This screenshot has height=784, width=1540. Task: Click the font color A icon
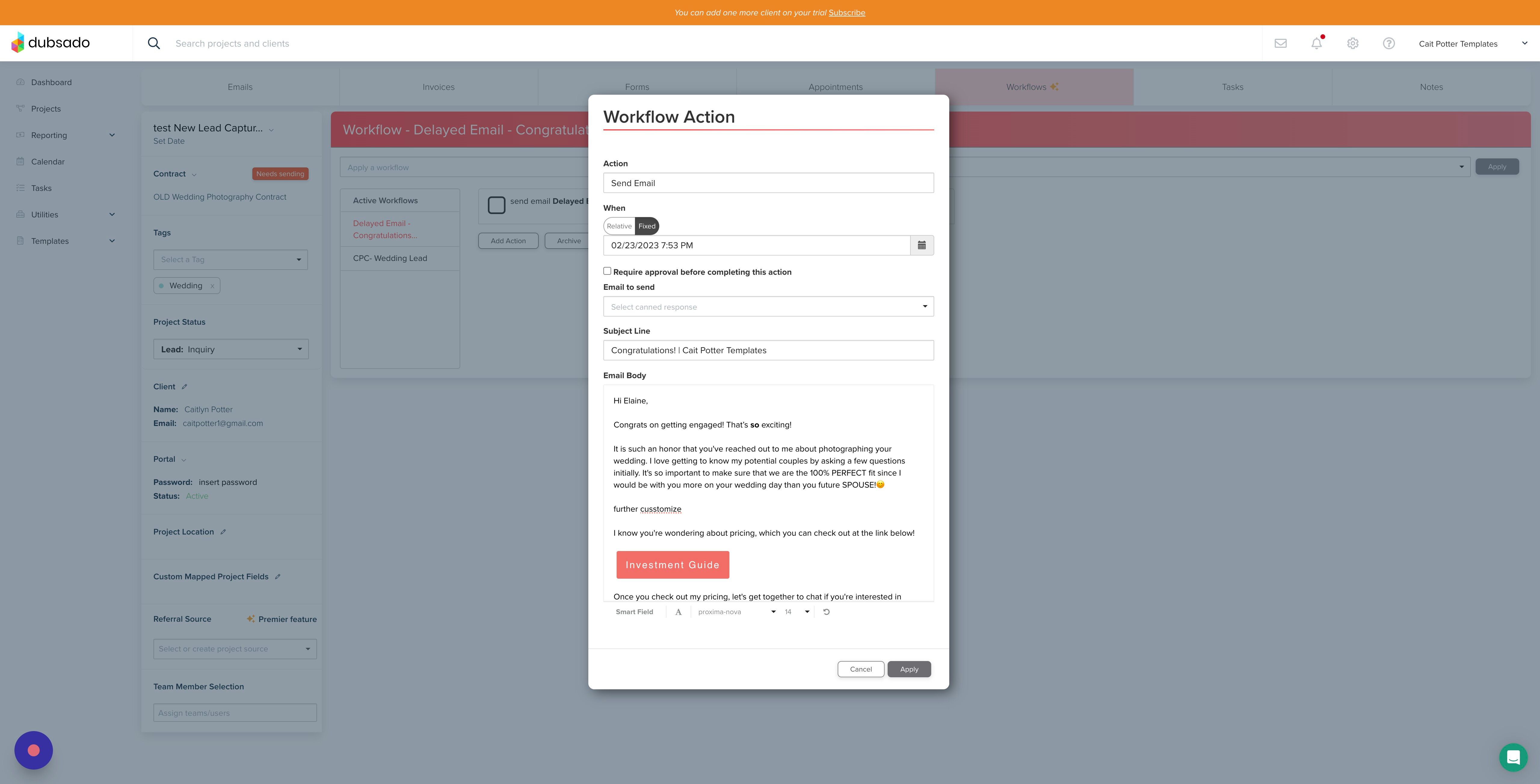(x=678, y=612)
